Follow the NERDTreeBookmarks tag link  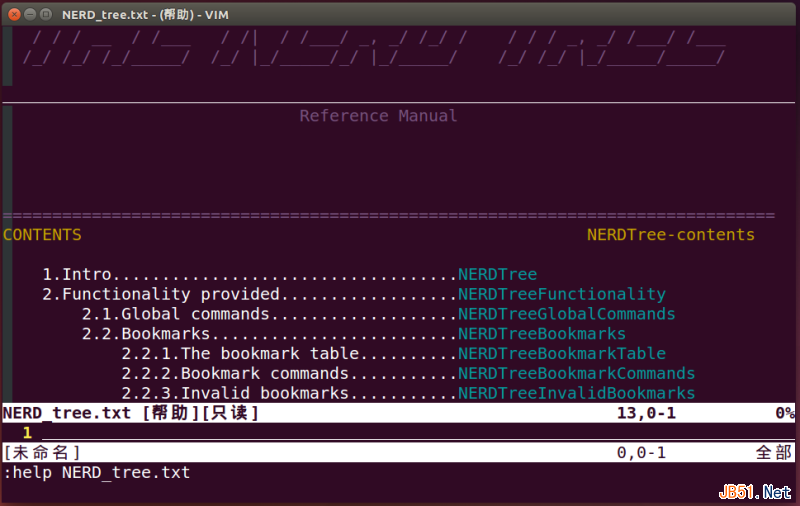click(x=542, y=334)
